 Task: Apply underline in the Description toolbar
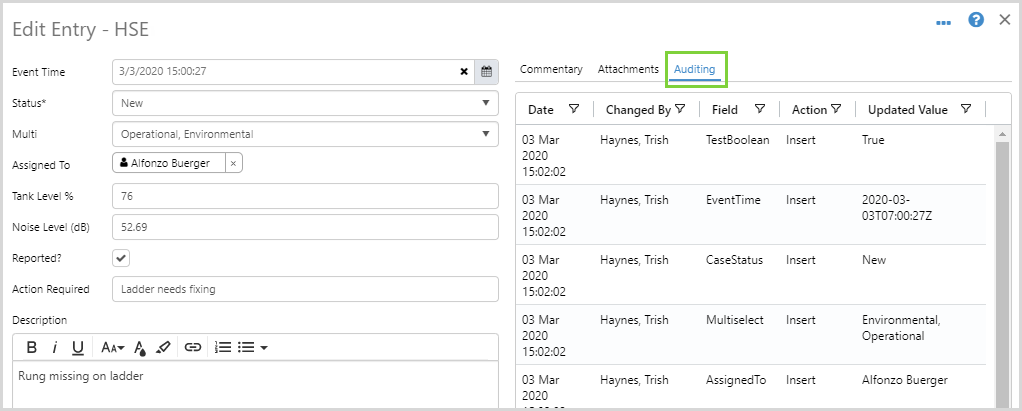77,348
